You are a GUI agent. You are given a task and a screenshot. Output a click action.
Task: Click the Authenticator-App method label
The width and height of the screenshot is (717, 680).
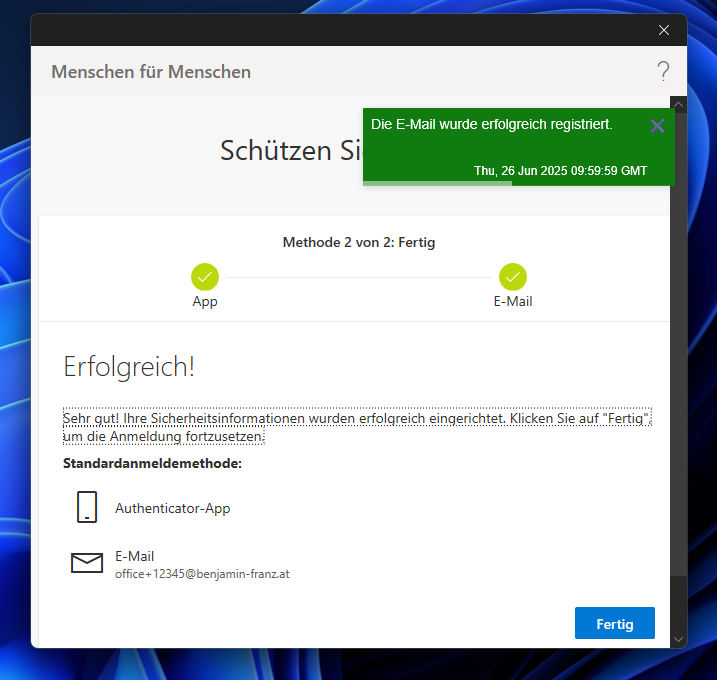coord(172,508)
